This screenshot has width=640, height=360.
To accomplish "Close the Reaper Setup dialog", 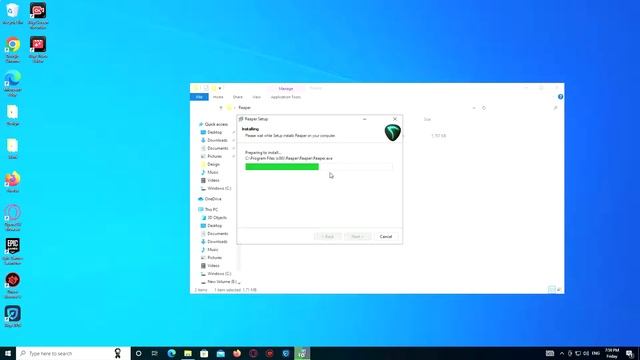I will click(395, 119).
